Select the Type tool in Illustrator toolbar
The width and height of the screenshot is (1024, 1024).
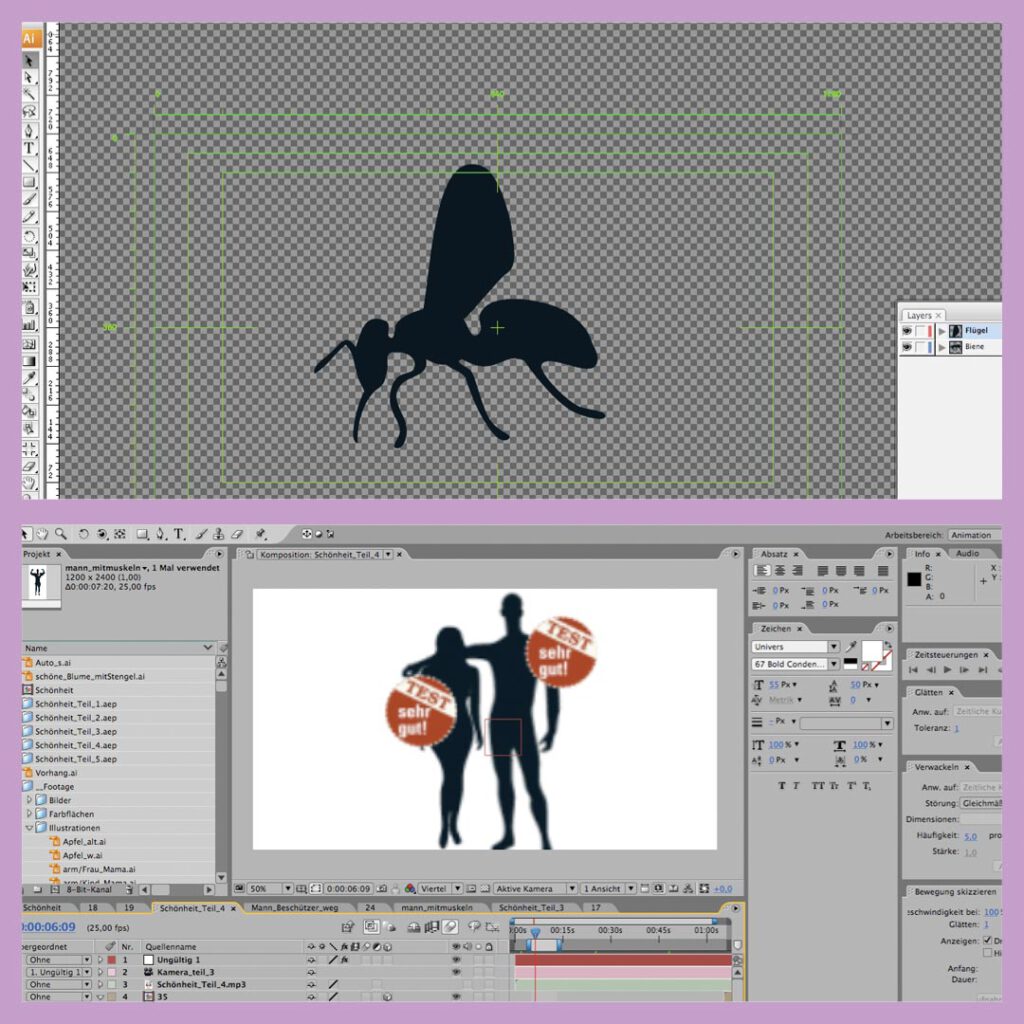30,147
